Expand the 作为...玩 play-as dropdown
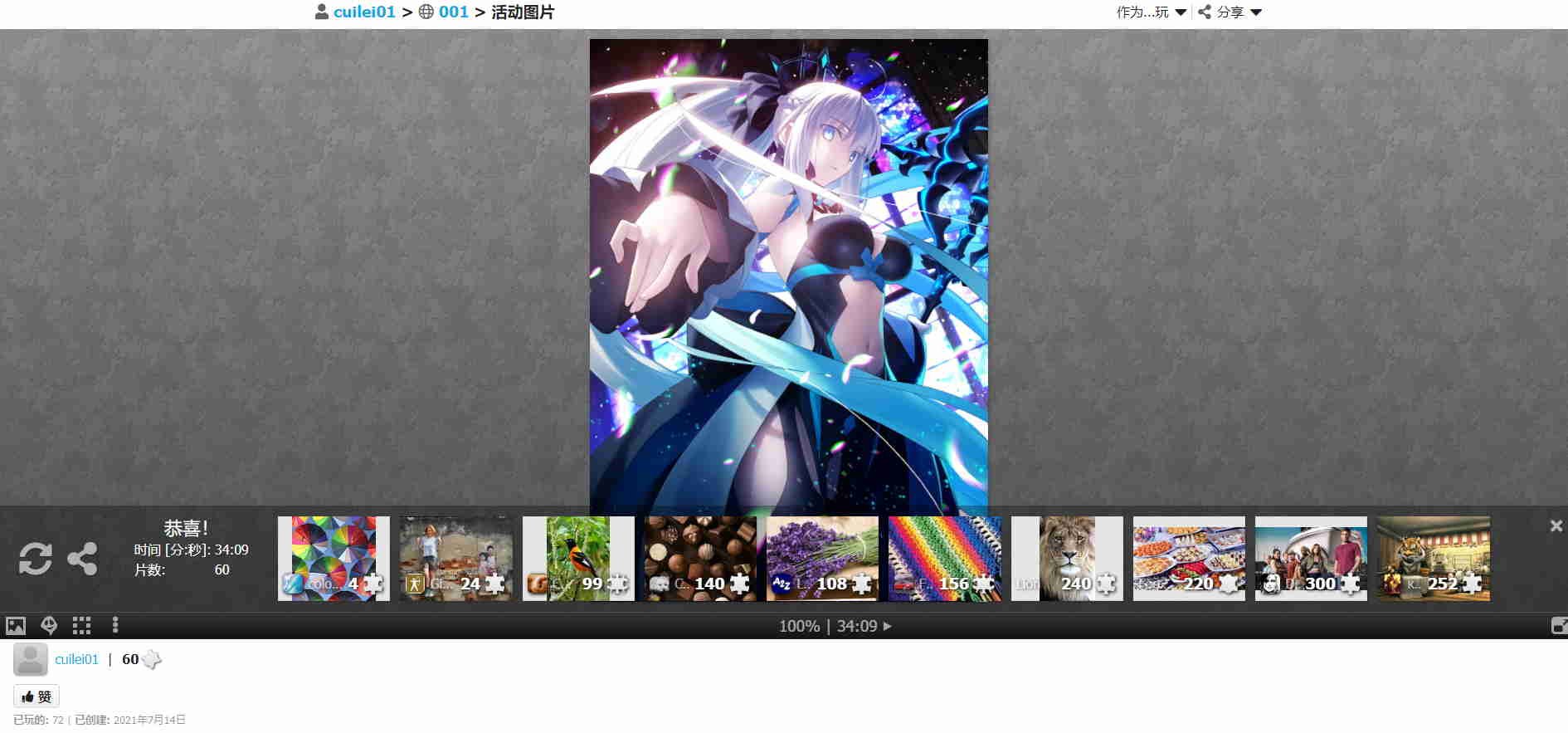The image size is (1568, 733). 1152,12
